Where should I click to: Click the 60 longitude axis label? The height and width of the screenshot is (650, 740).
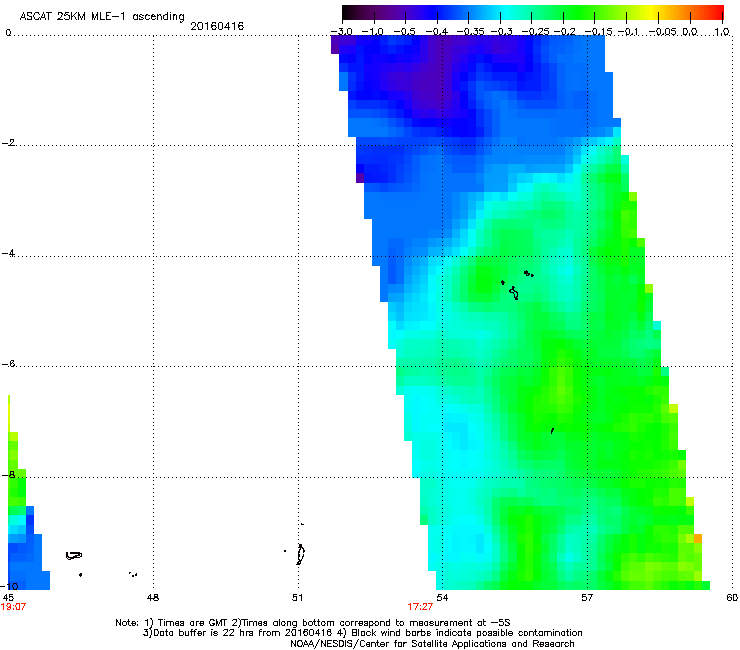[x=732, y=598]
